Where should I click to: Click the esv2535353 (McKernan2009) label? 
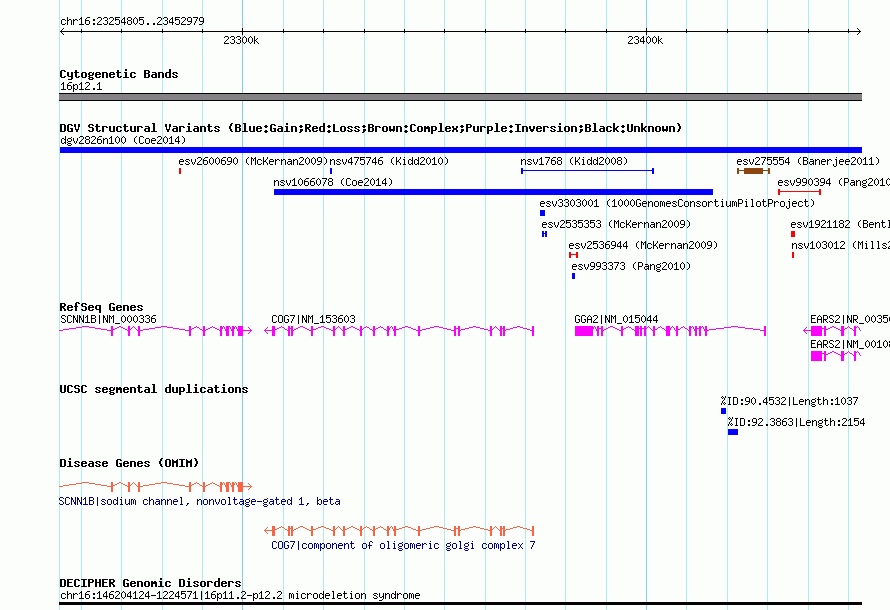click(616, 224)
